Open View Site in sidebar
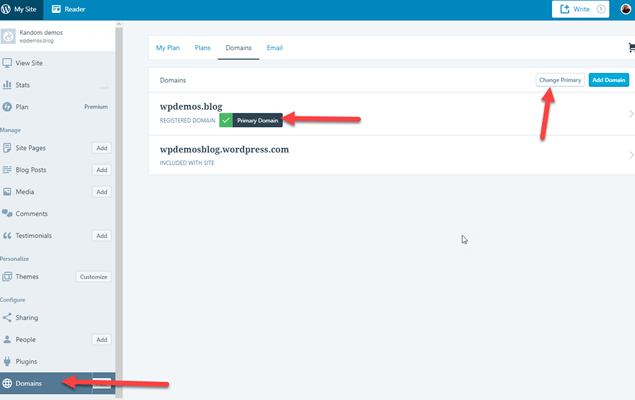This screenshot has height=400, width=635. [58, 63]
